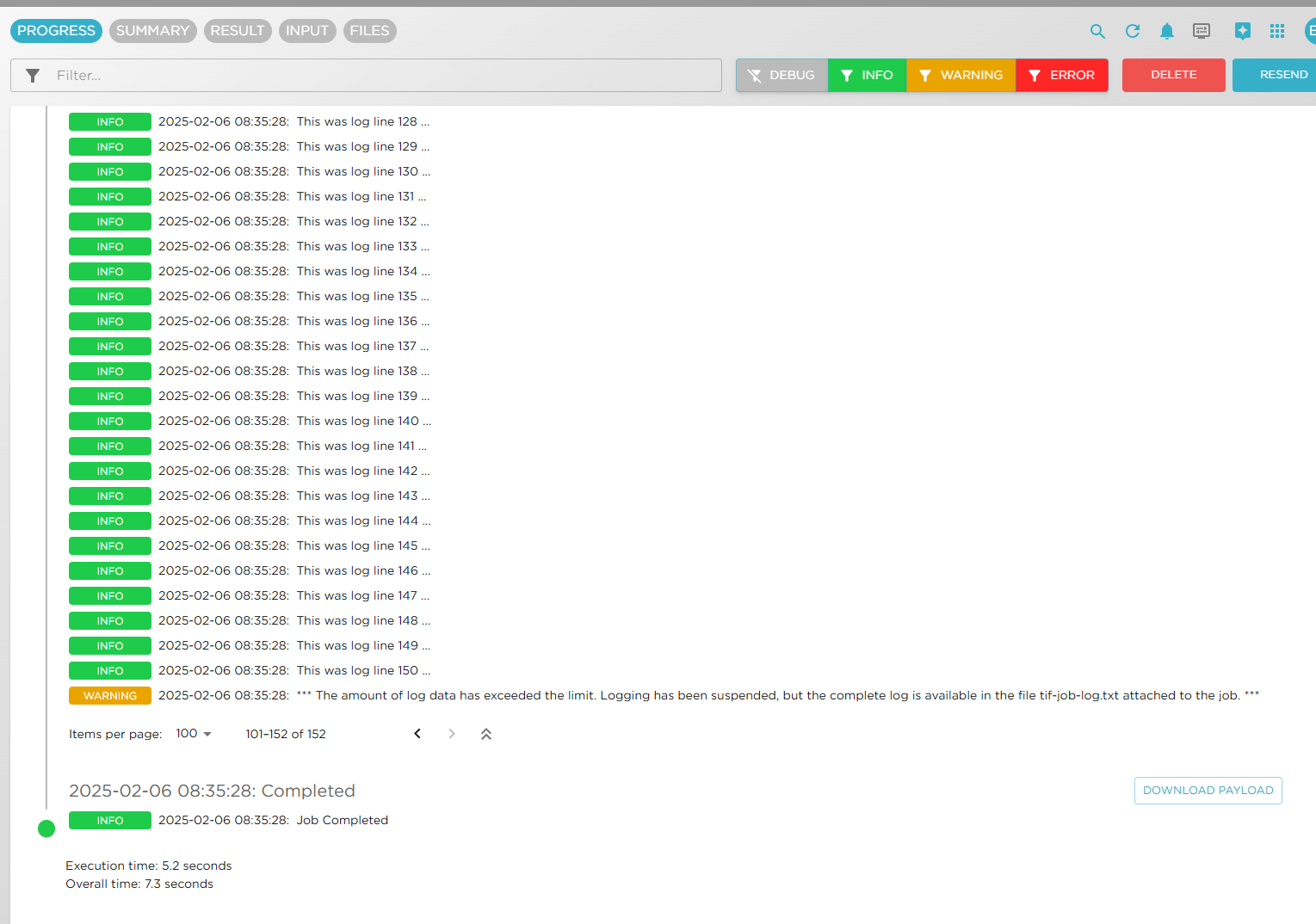Enable the DEBUG log level filter
The height and width of the screenshot is (924, 1316).
[782, 75]
